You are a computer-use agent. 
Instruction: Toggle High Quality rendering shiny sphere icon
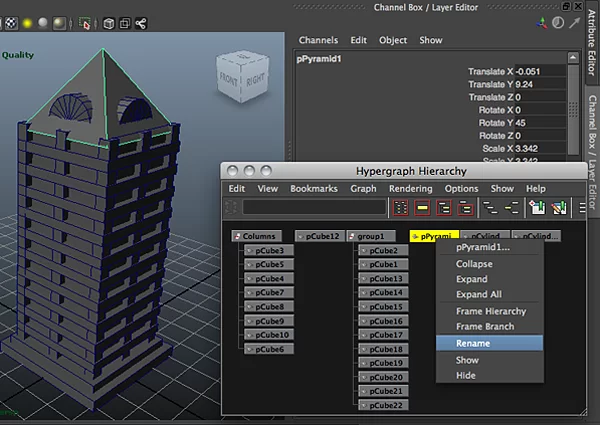point(59,23)
